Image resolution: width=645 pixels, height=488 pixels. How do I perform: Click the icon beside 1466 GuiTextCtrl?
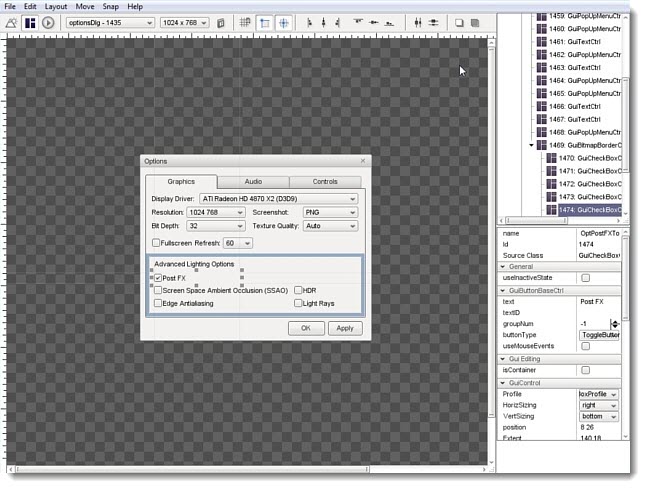(540, 106)
